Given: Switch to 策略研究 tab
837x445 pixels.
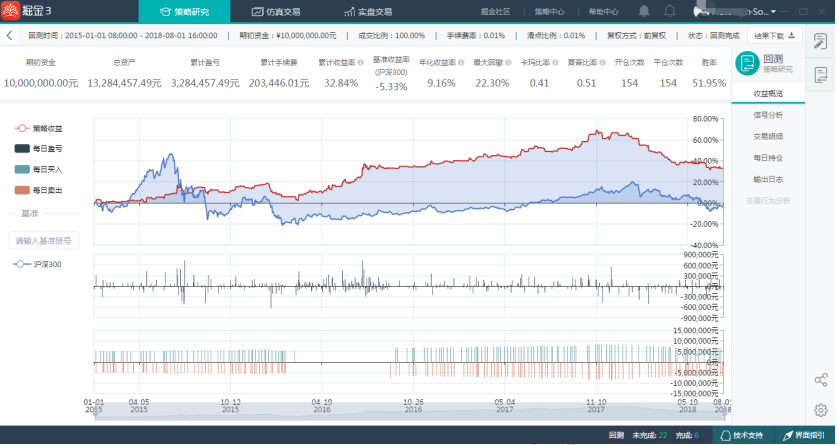Looking at the screenshot, I should tap(184, 11).
